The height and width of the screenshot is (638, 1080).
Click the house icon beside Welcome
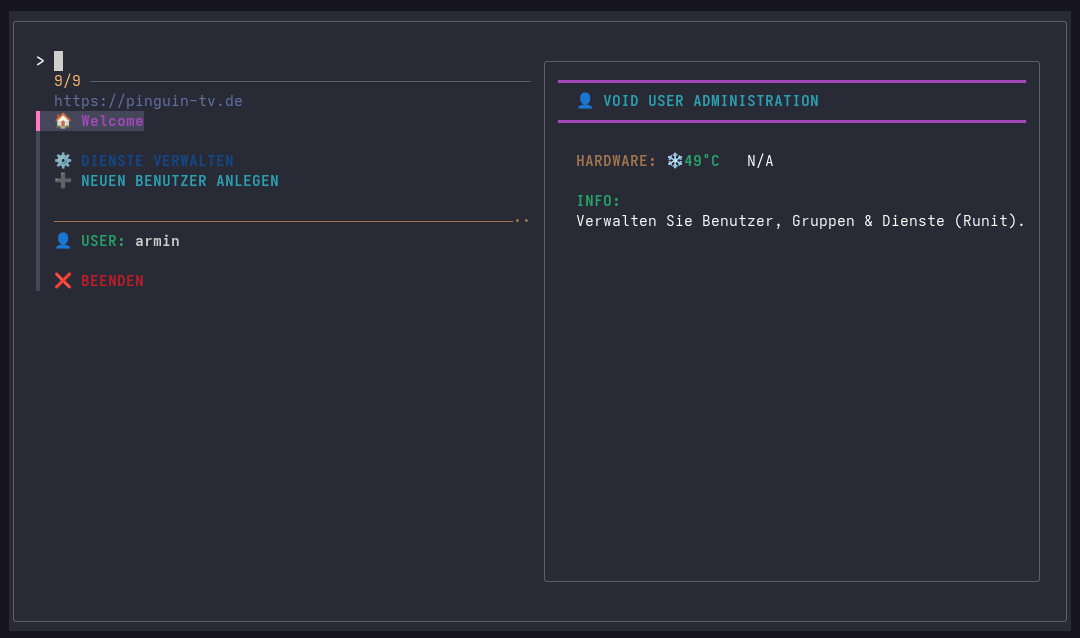[63, 121]
